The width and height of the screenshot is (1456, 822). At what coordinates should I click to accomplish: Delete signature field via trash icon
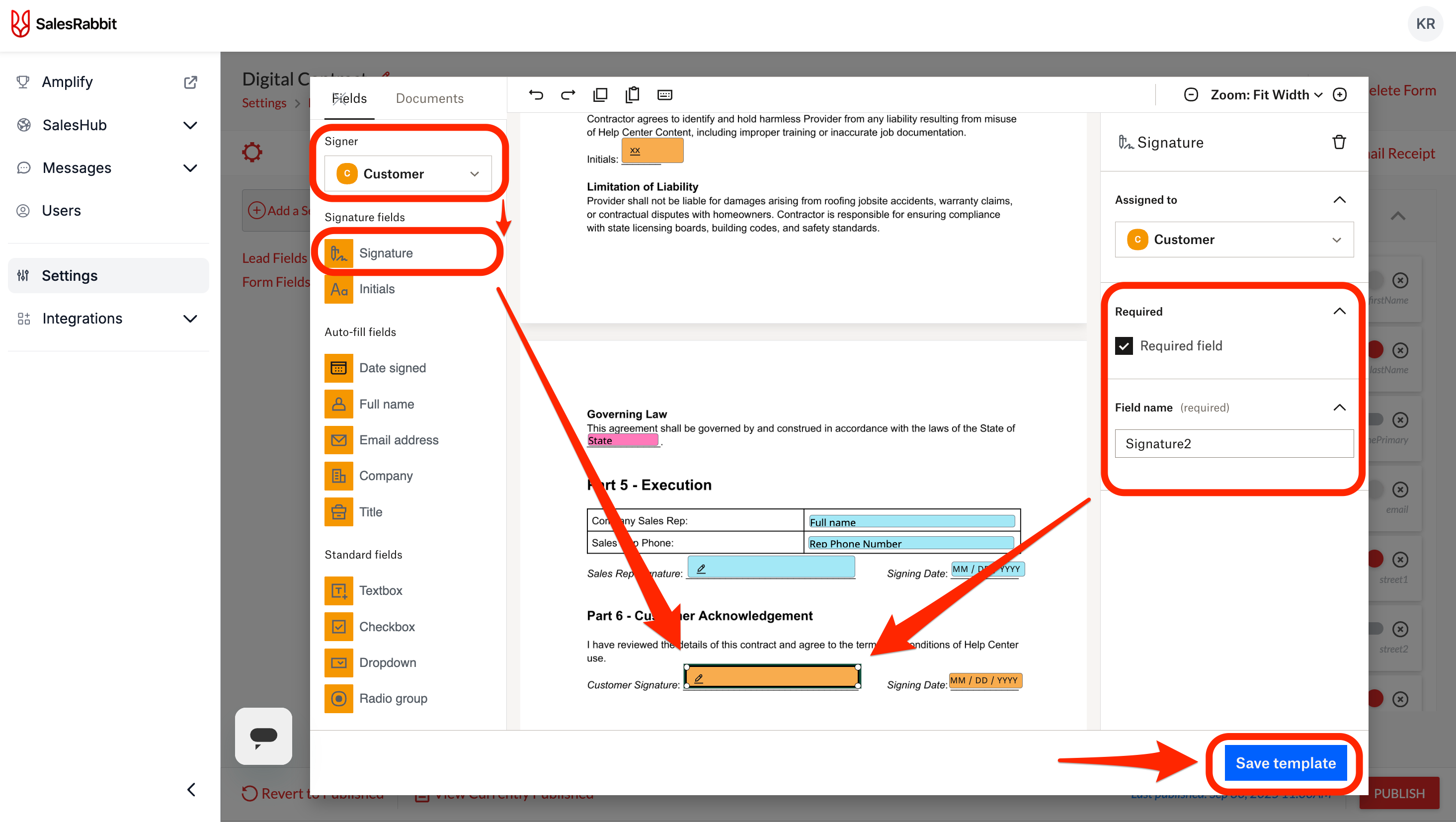coord(1338,142)
